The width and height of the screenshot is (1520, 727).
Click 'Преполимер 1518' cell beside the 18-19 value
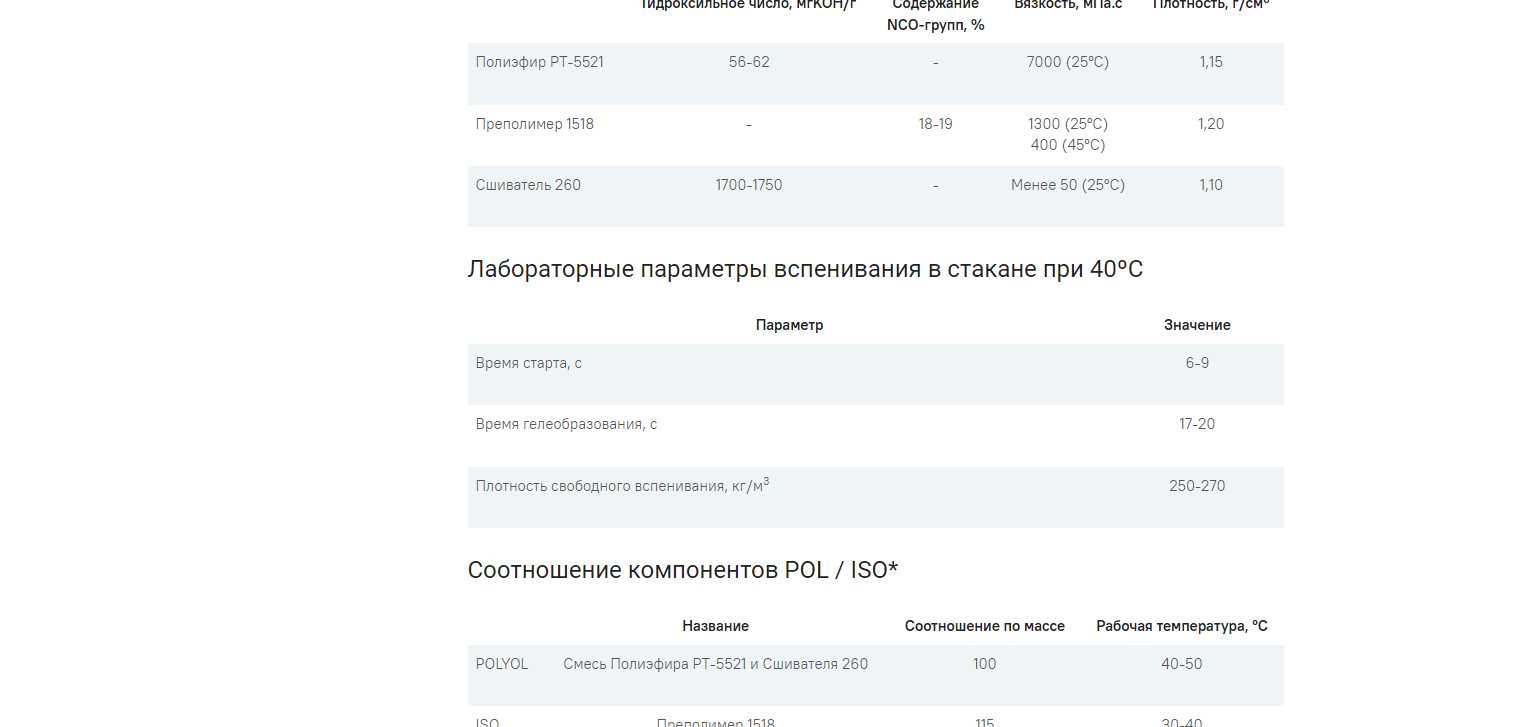535,124
